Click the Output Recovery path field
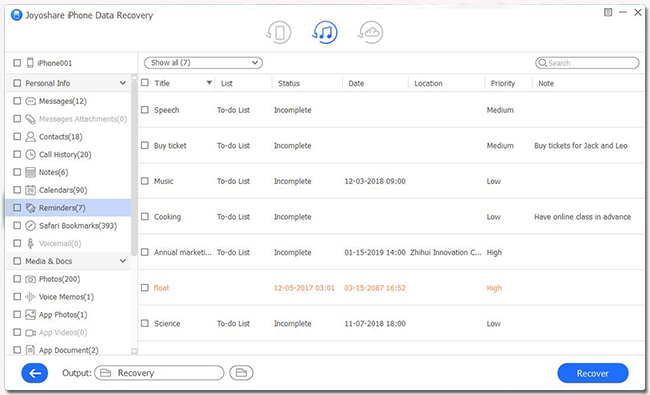Screen dimensions: 650x395 click(159, 373)
